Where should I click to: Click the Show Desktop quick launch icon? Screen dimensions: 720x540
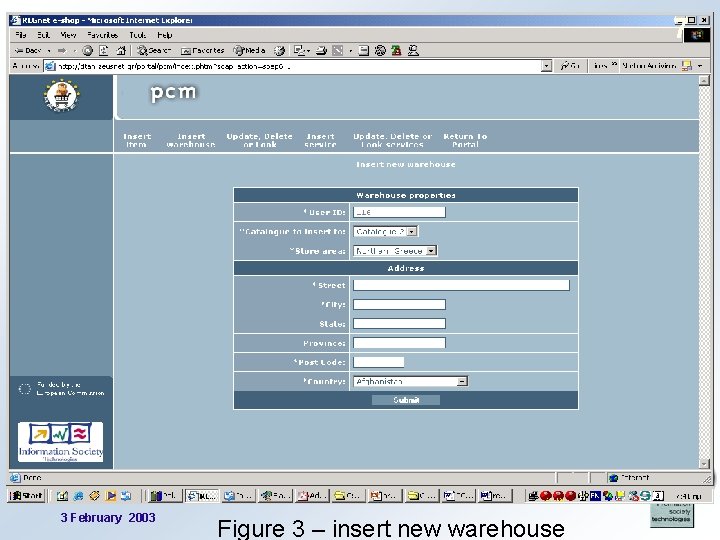click(62, 496)
